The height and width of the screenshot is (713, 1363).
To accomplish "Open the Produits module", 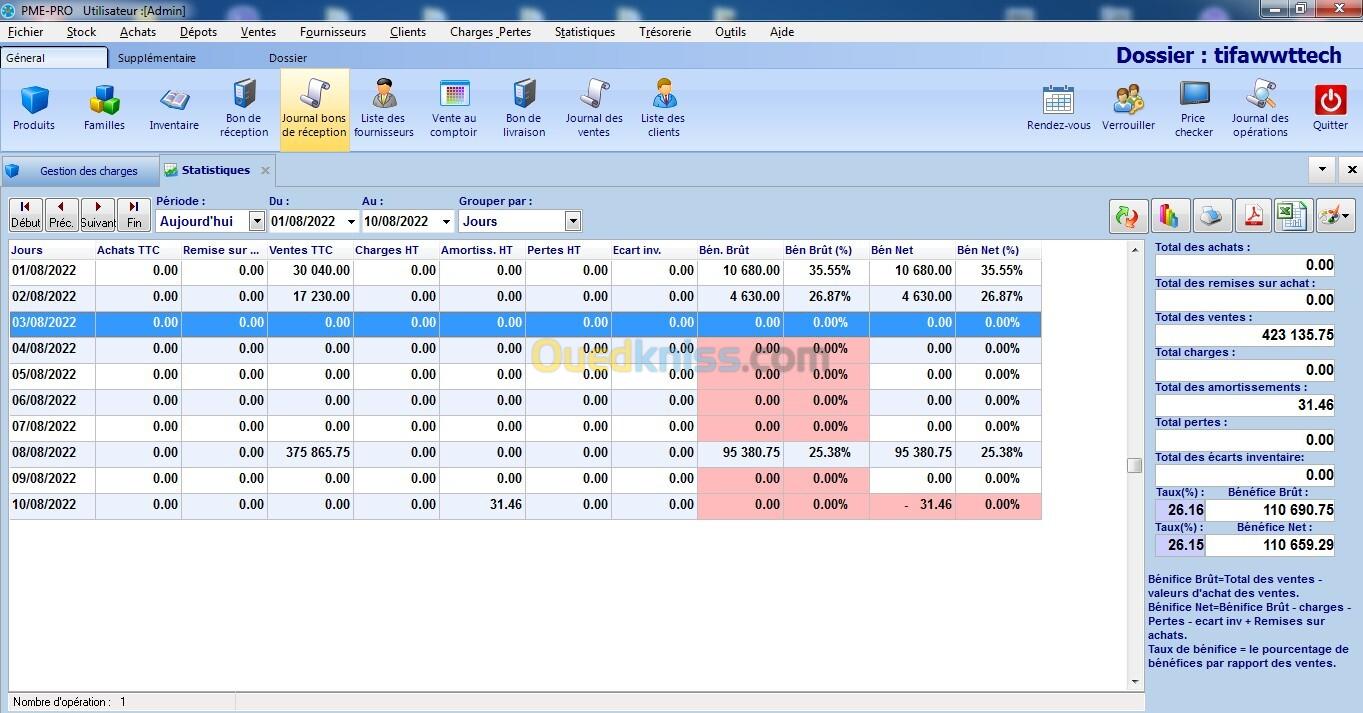I will click(34, 108).
